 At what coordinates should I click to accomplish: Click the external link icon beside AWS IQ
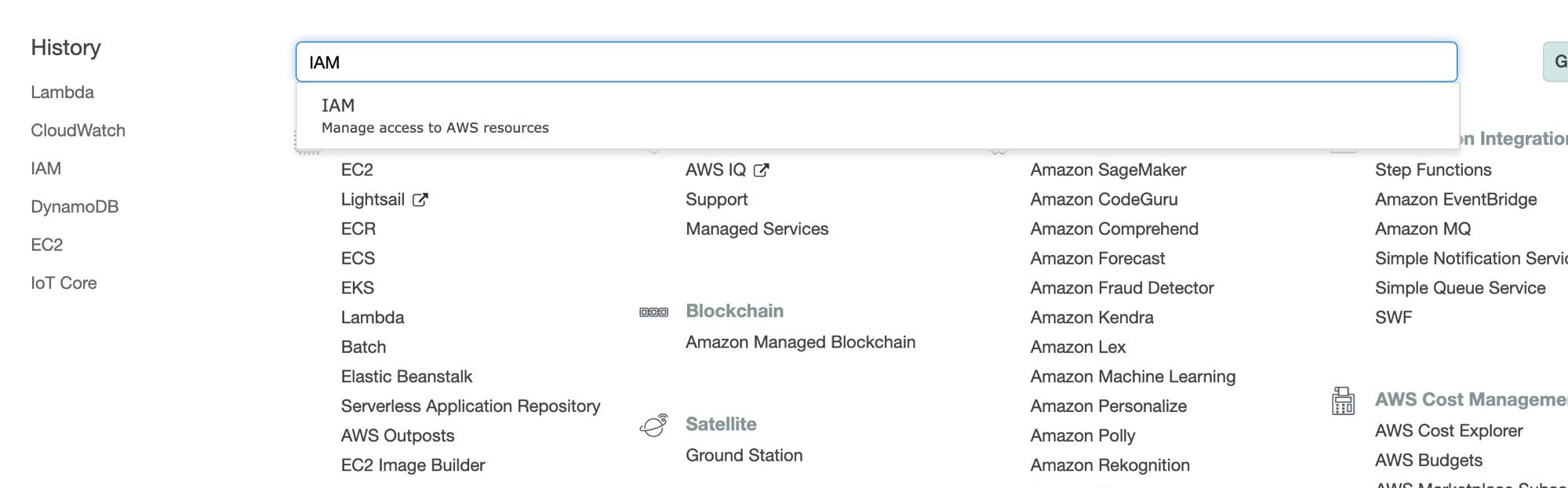pos(761,170)
